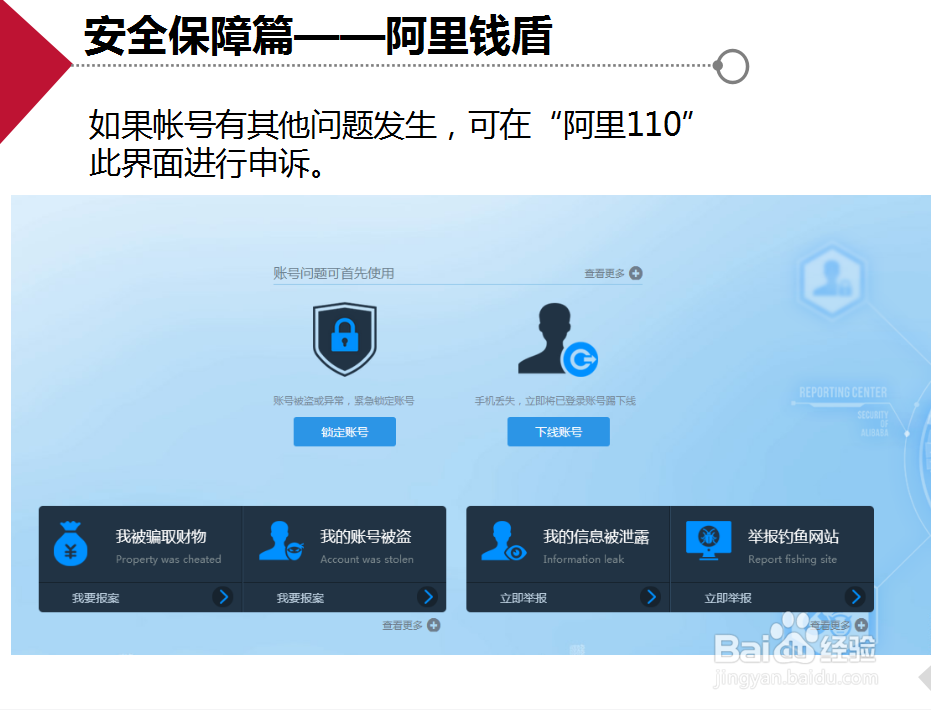Click arrow in 我的账号被盗 card

pos(427,597)
